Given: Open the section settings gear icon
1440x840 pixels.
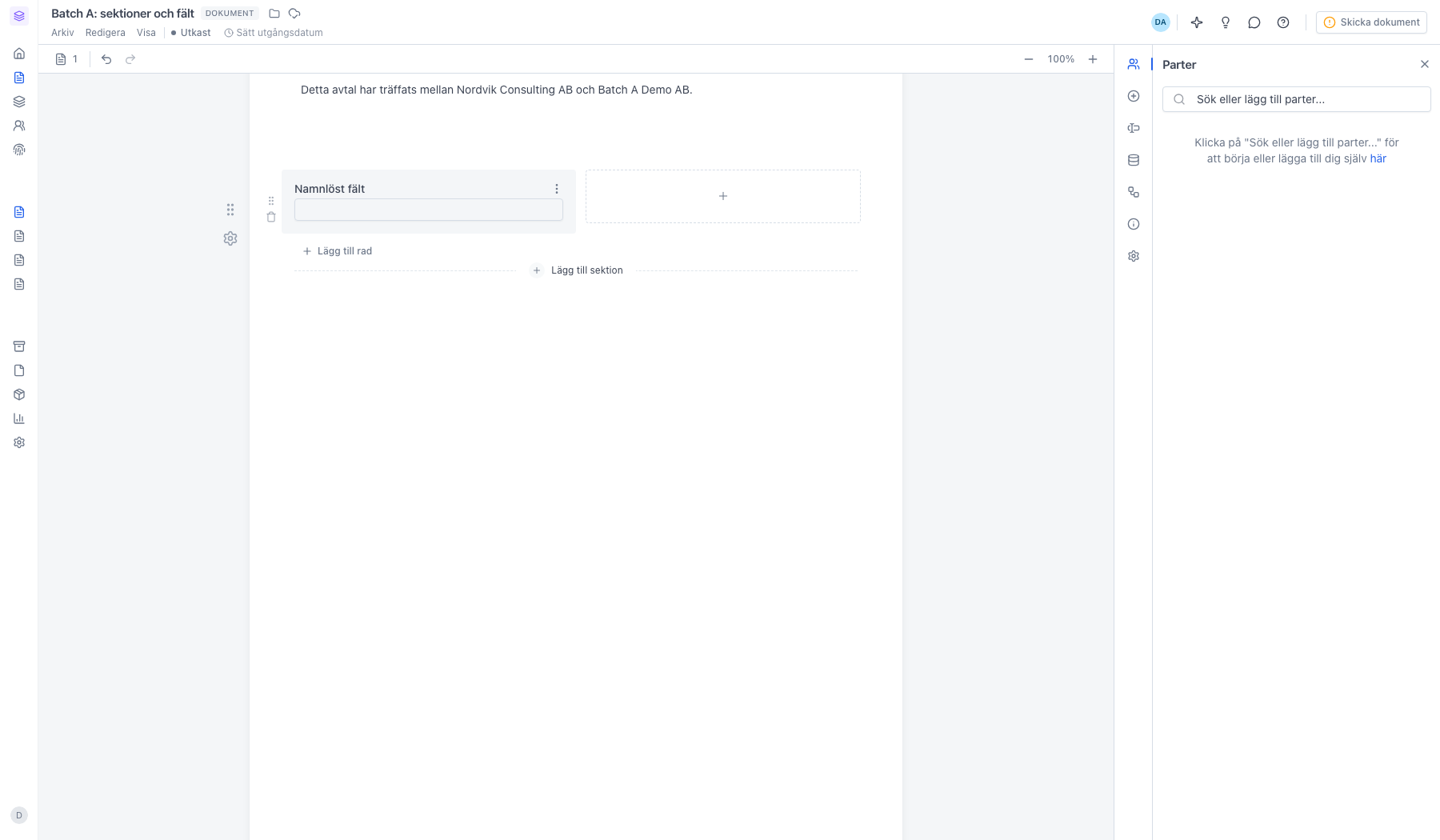Looking at the screenshot, I should [x=230, y=238].
